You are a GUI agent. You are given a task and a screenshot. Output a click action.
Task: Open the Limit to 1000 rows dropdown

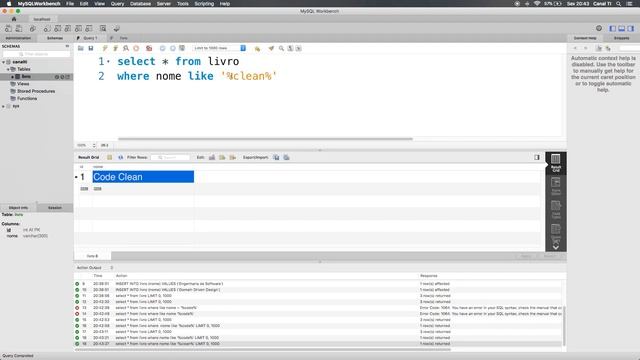(x=220, y=48)
